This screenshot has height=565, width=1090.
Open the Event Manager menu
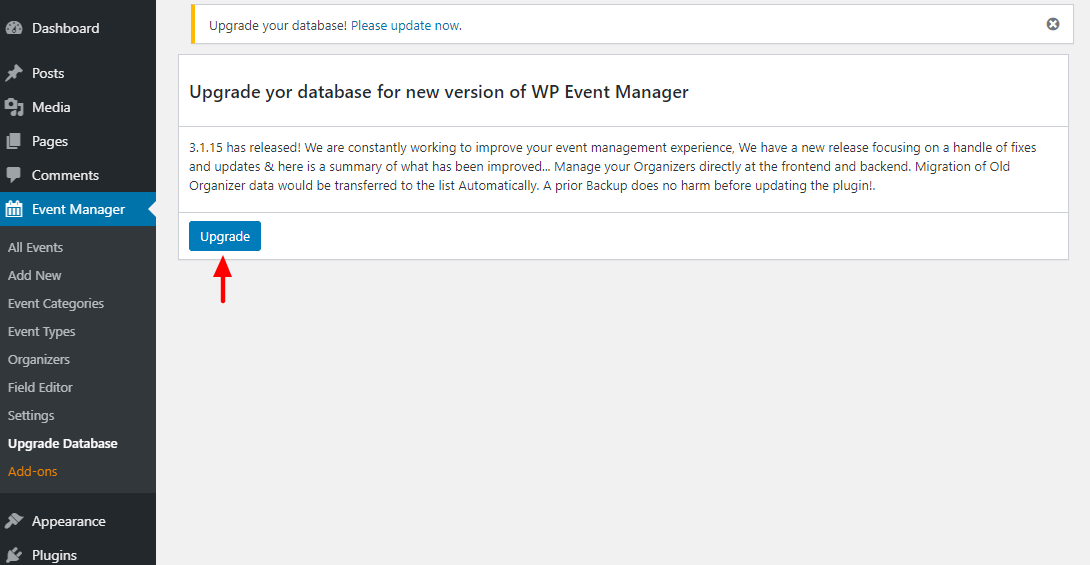(x=78, y=209)
